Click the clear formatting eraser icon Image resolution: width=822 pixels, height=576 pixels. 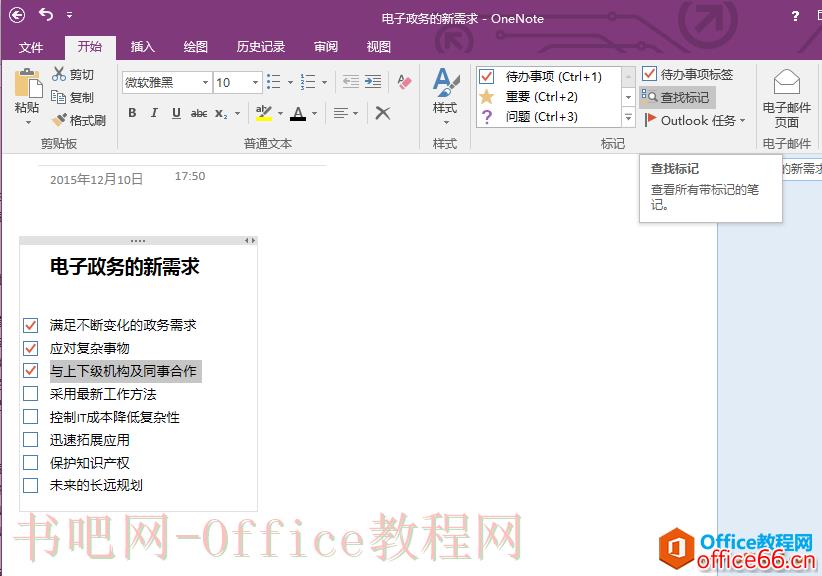tap(404, 82)
